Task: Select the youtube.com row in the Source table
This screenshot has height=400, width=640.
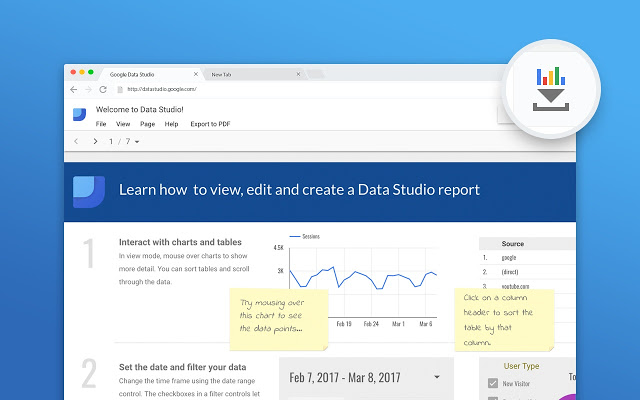Action: pos(527,286)
